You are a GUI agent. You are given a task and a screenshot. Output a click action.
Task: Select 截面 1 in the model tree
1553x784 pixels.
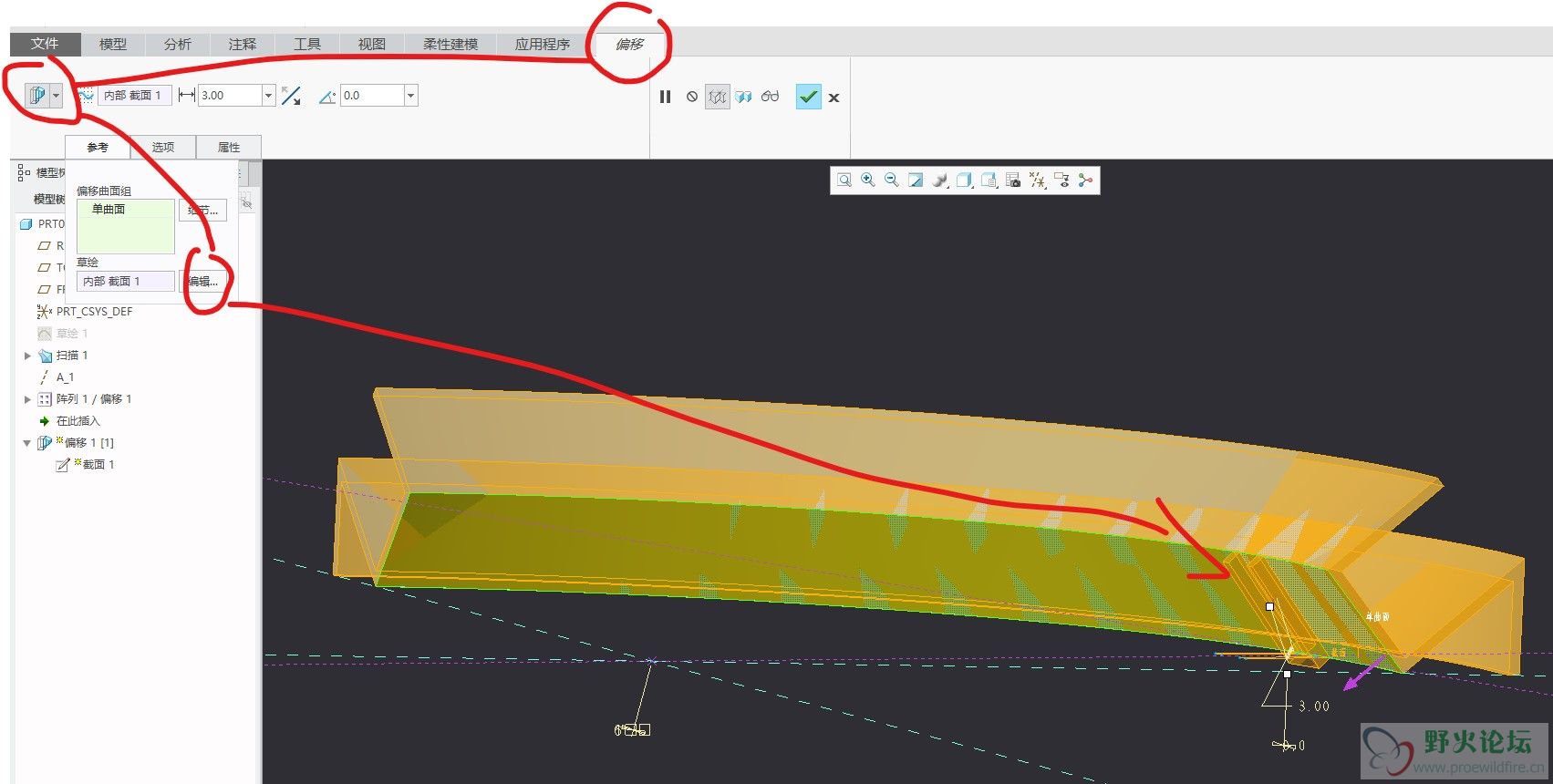click(98, 465)
